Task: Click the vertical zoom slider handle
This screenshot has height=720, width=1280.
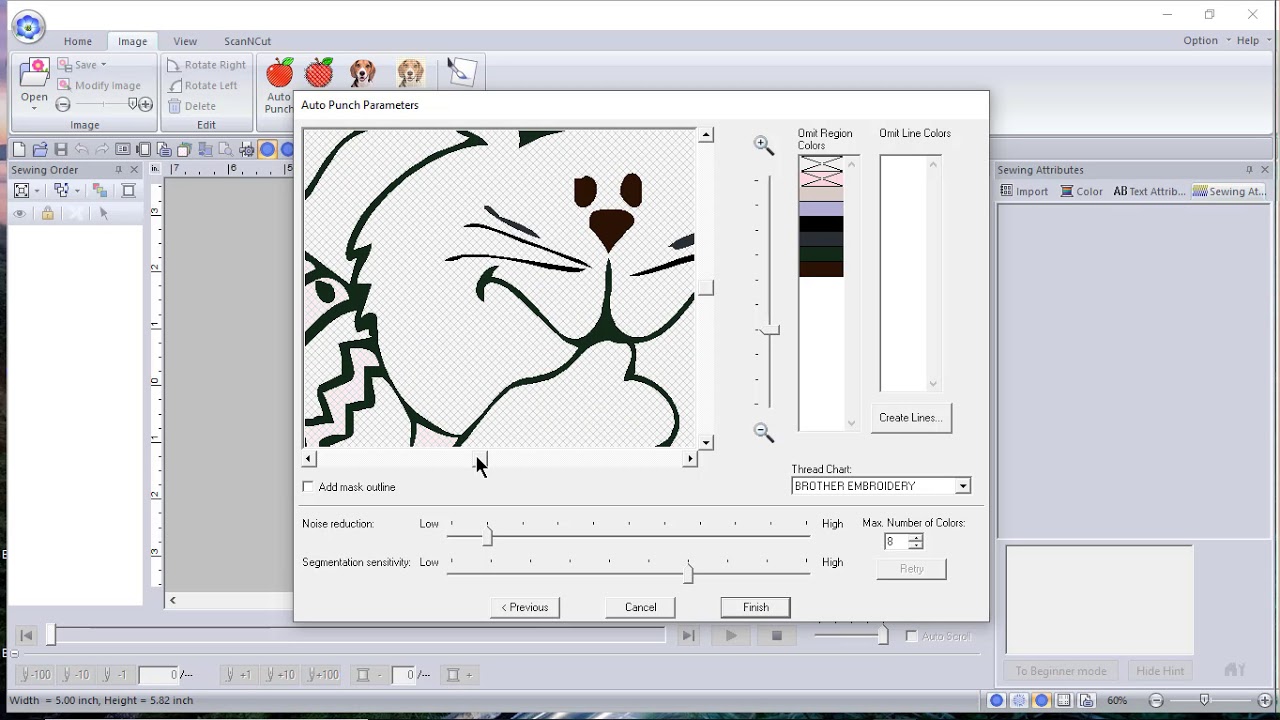Action: (769, 330)
